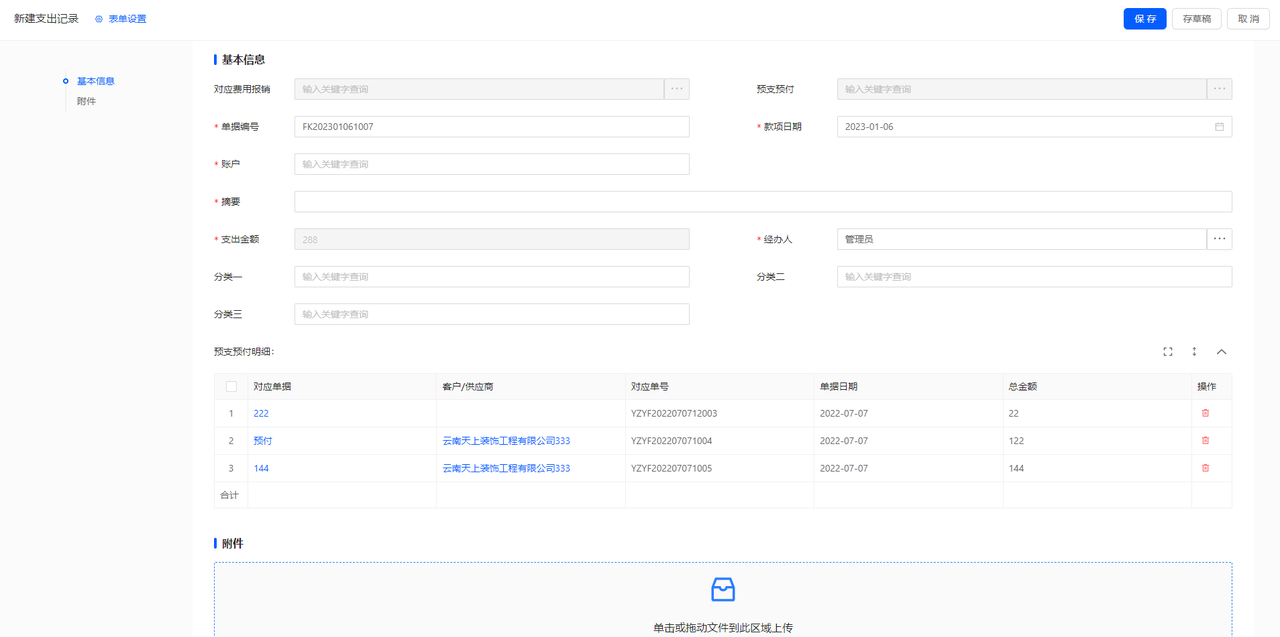Open linked document 222
Image resolution: width=1280 pixels, height=637 pixels.
click(x=261, y=413)
